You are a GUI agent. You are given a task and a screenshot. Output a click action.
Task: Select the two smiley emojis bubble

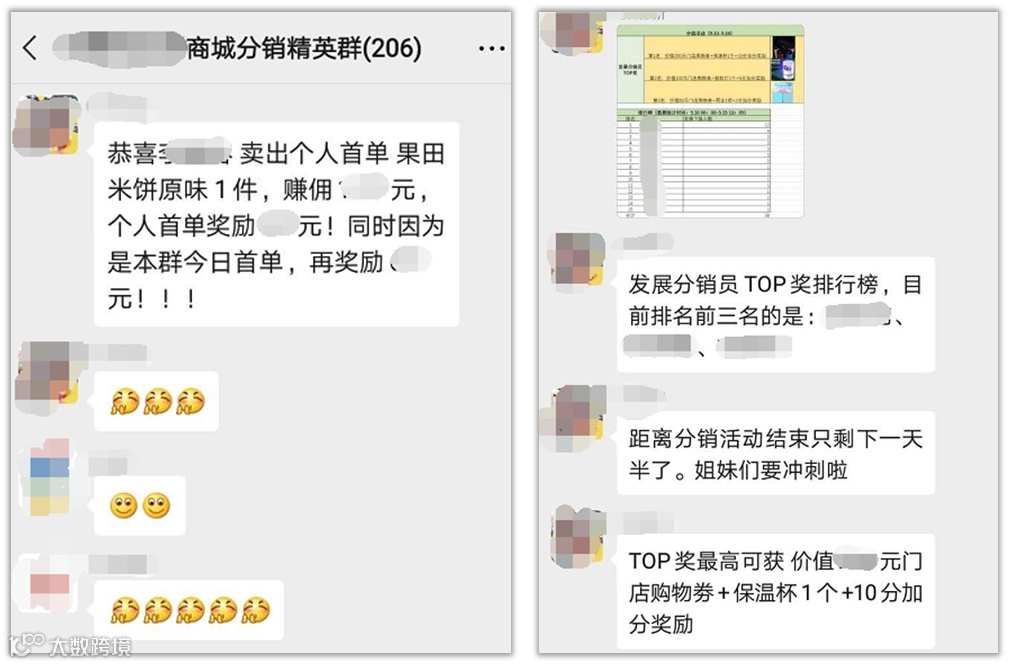[x=140, y=506]
